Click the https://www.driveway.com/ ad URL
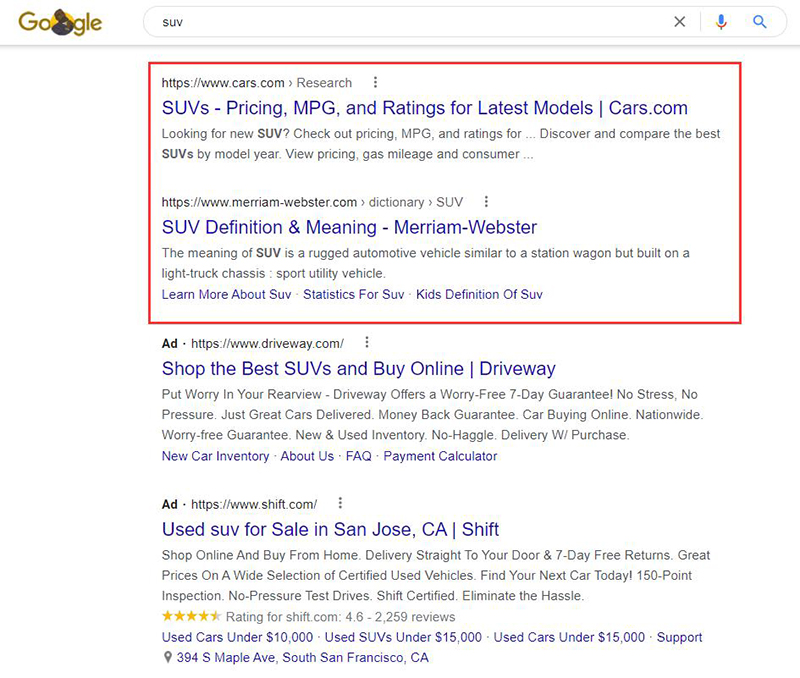The height and width of the screenshot is (678, 800). point(267,343)
